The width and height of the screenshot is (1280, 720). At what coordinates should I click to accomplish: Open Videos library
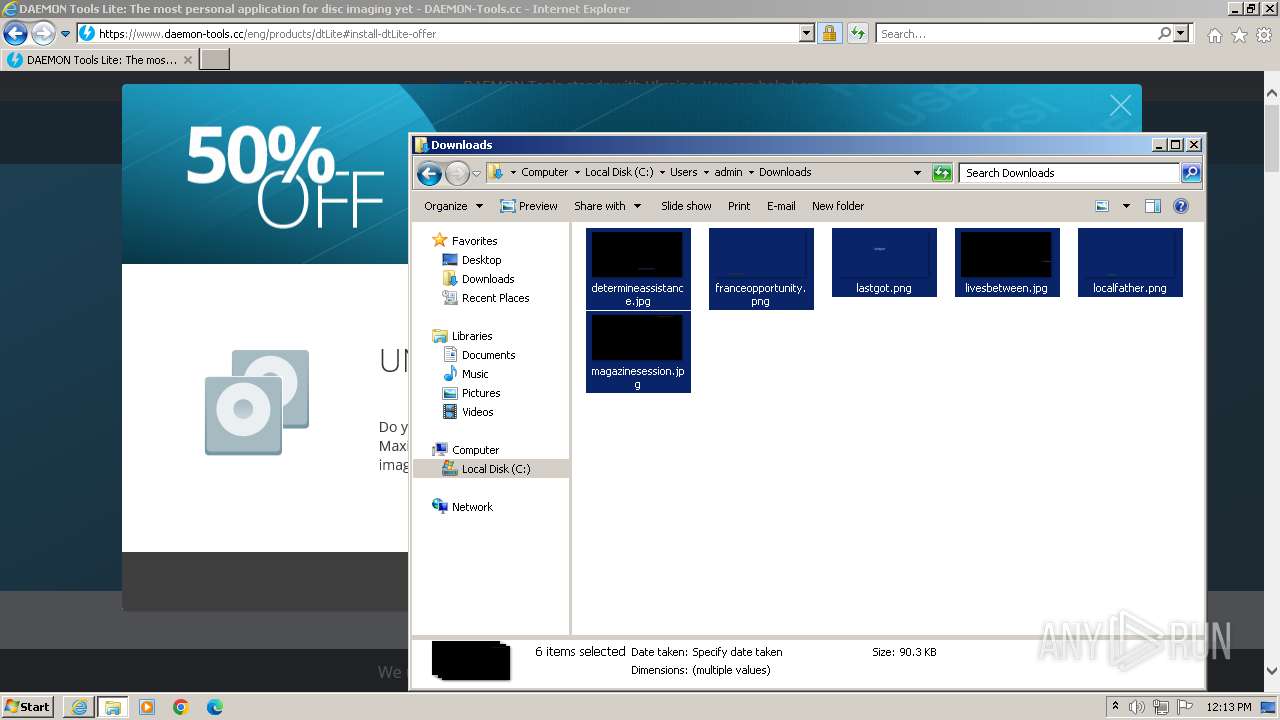[x=477, y=412]
